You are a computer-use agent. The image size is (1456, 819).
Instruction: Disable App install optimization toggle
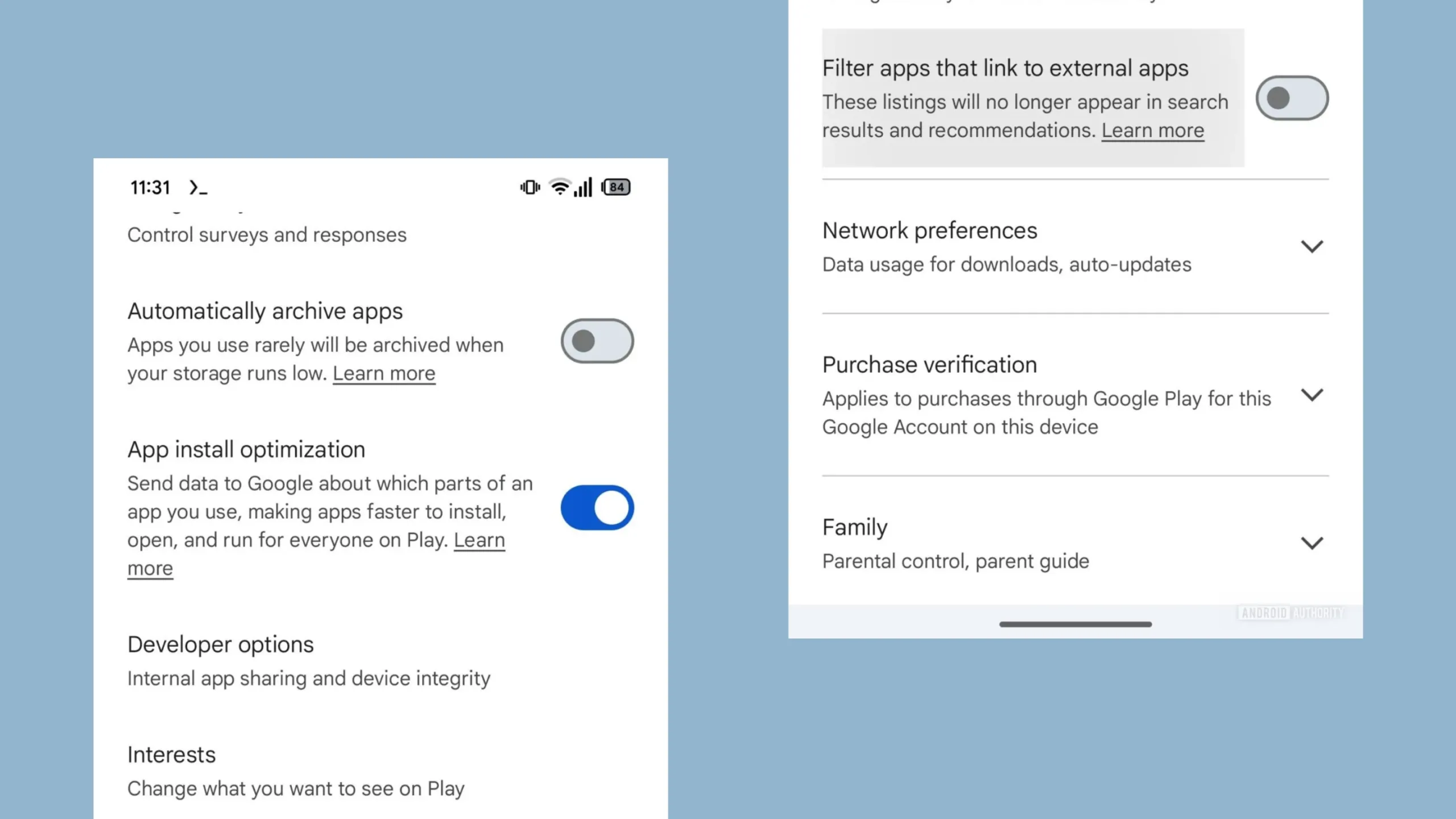[x=597, y=507]
